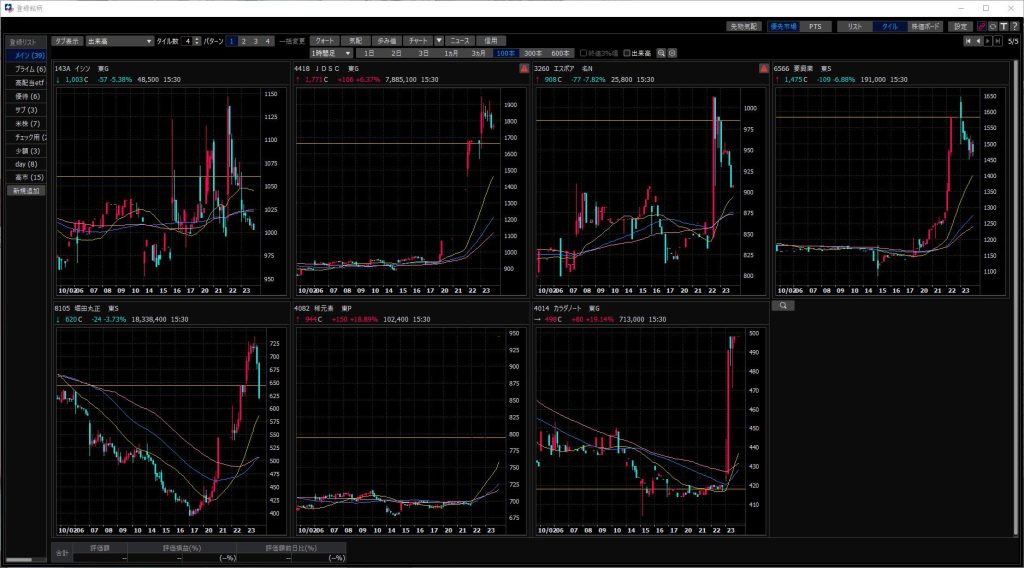The width and height of the screenshot is (1024, 568).
Task: Open 設定 settings button
Action: click(x=960, y=26)
